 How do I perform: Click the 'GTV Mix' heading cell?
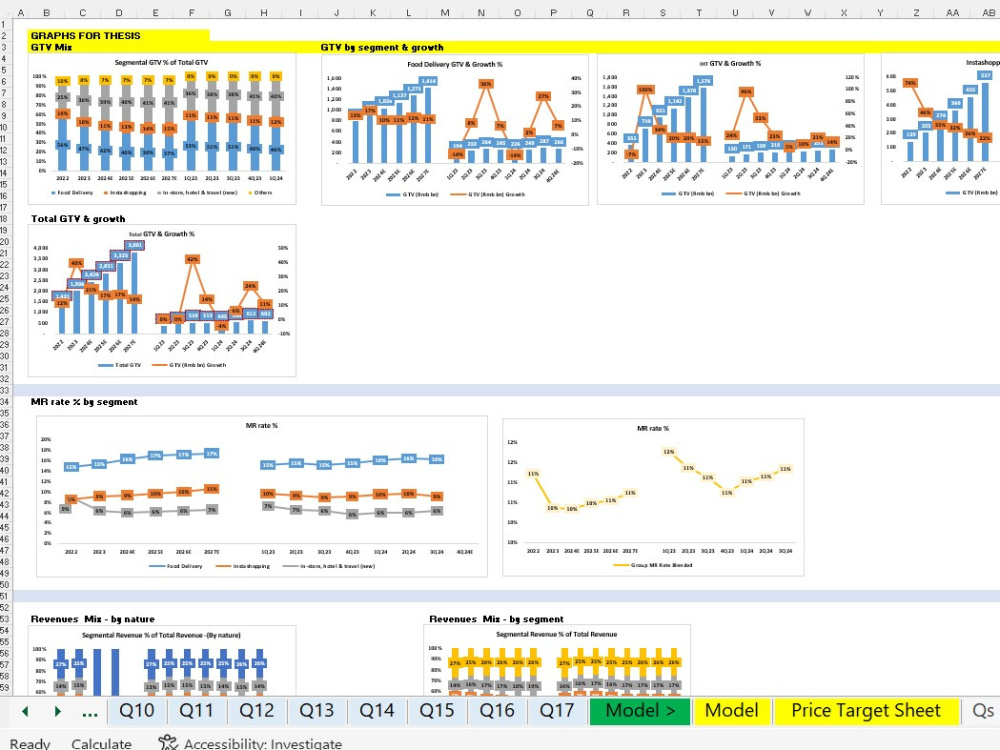click(51, 47)
